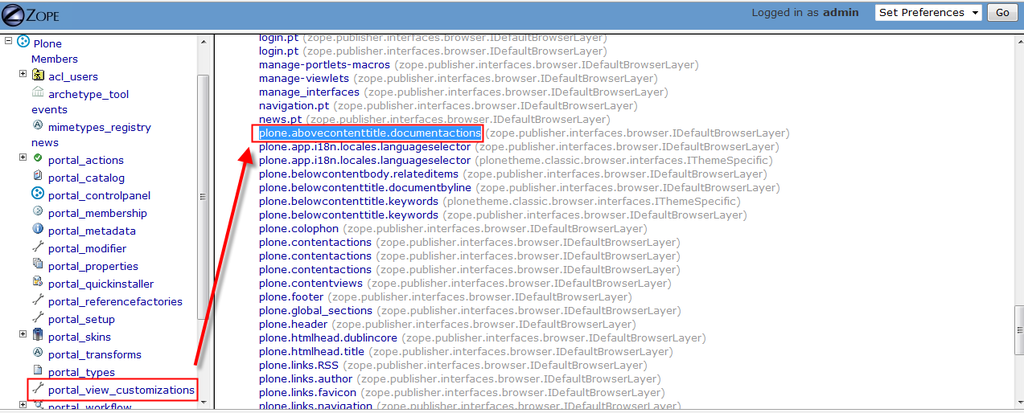The image size is (1024, 413).
Task: Click the Zope logo in header
Action: pyautogui.click(x=31, y=14)
